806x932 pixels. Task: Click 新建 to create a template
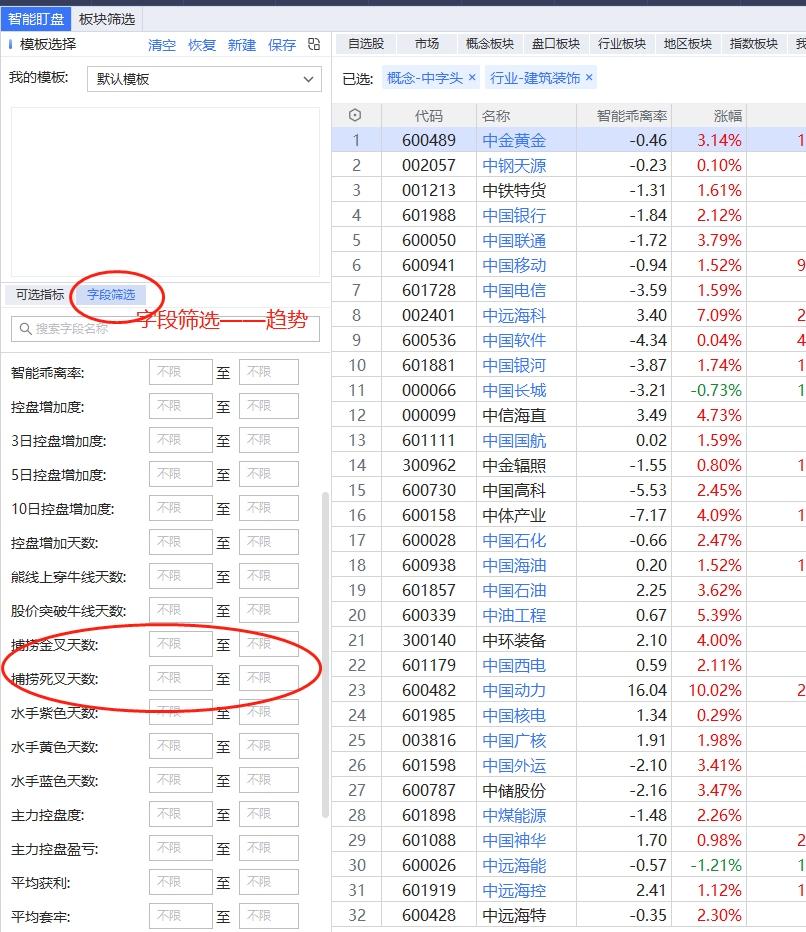click(242, 45)
